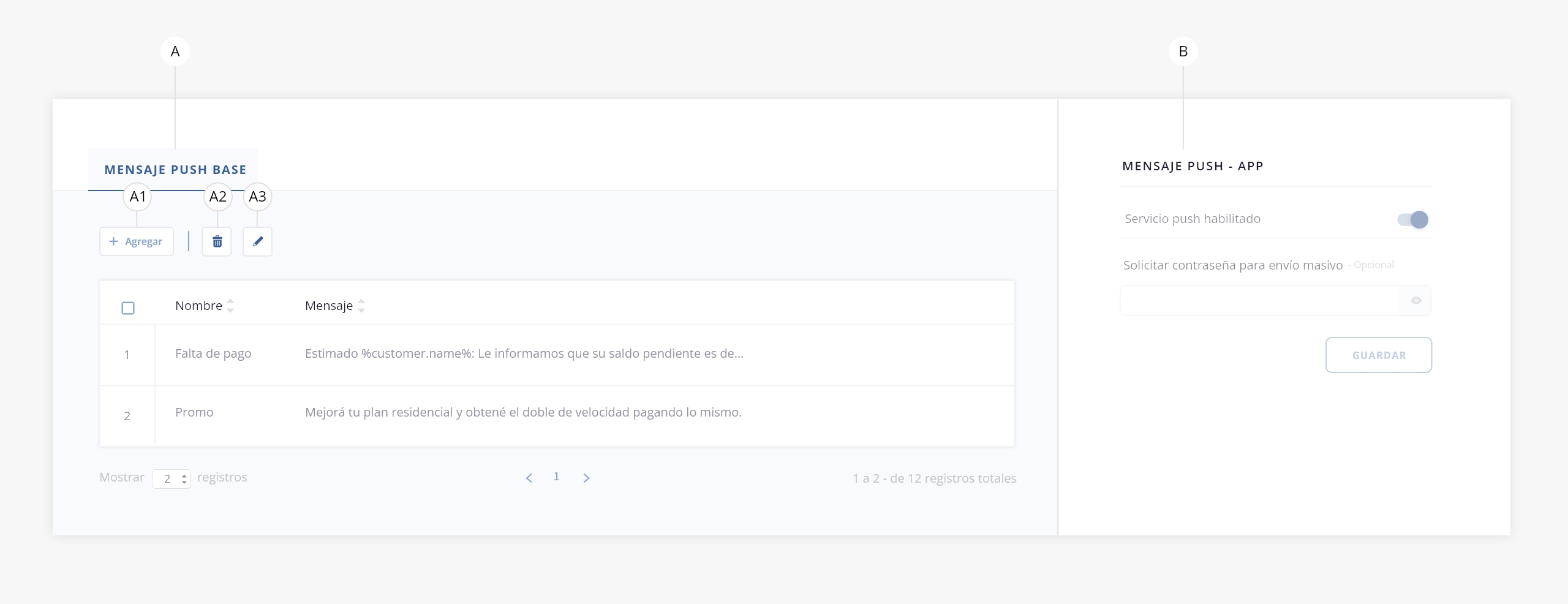Toggle the select-all checkbox in table header

tap(128, 308)
